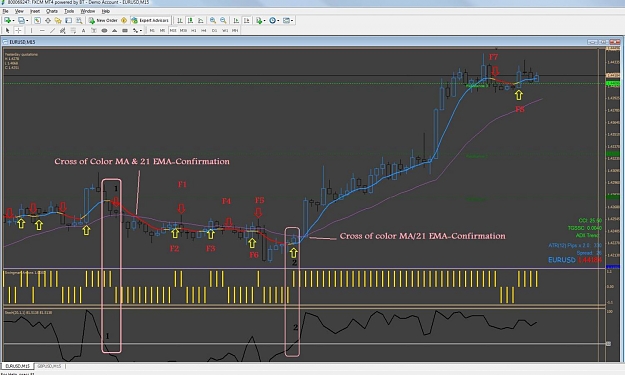
Task: Select the Equidistant Channel tool
Action: coord(63,30)
